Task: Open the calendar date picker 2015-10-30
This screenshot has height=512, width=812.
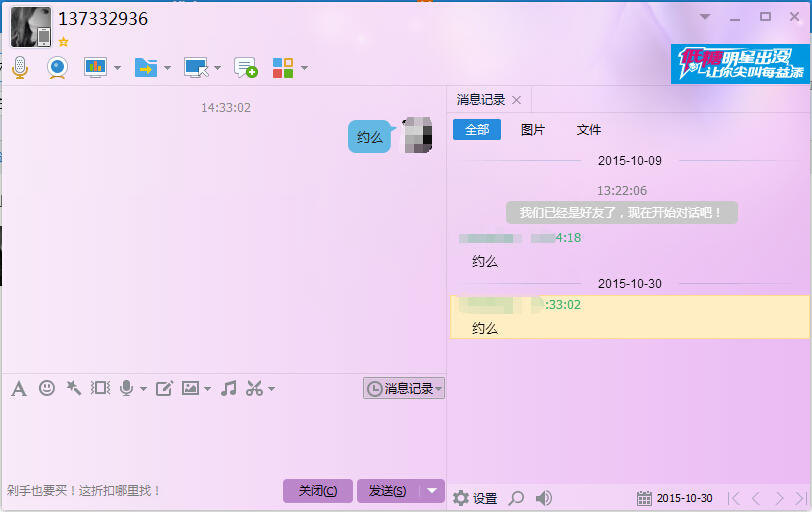Action: (x=674, y=498)
